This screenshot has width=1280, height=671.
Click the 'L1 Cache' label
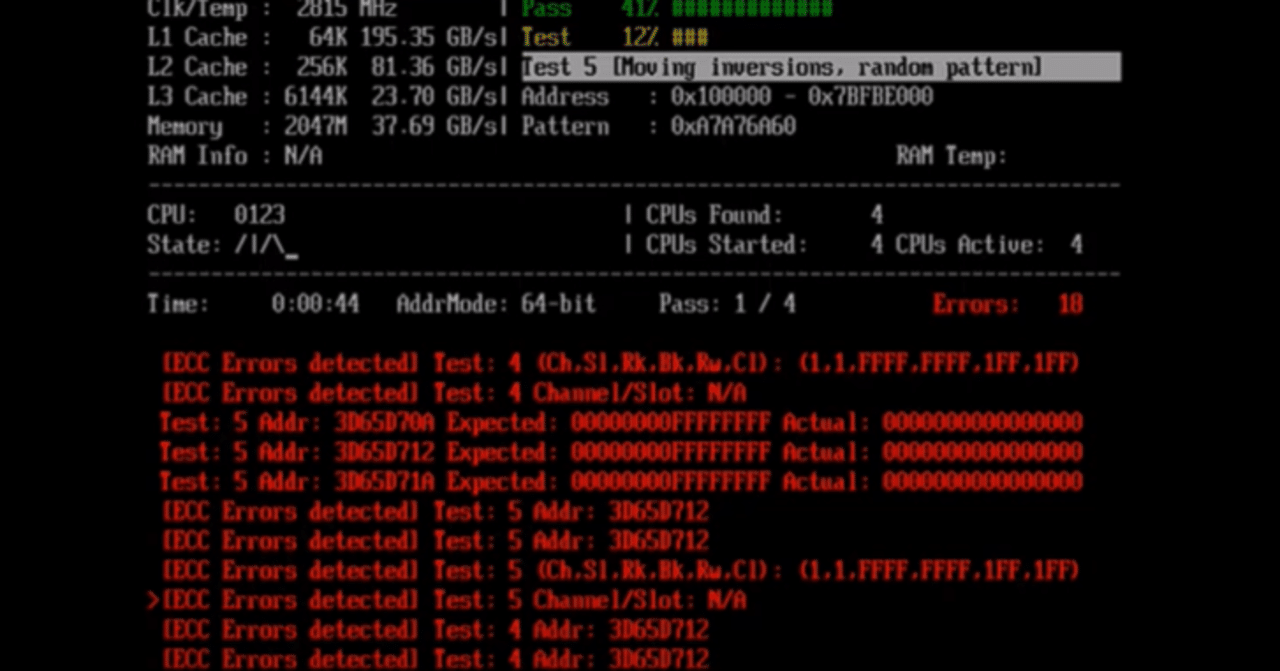coord(197,38)
